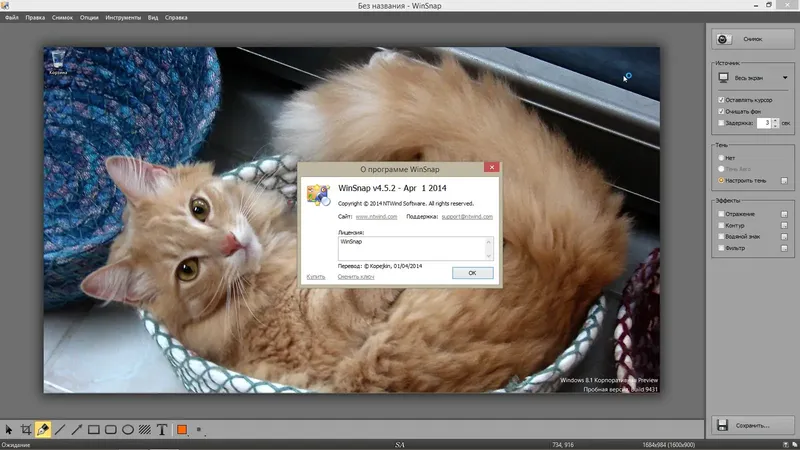The image size is (800, 450).
Task: Select the arrow pointer tool
Action: [9, 430]
